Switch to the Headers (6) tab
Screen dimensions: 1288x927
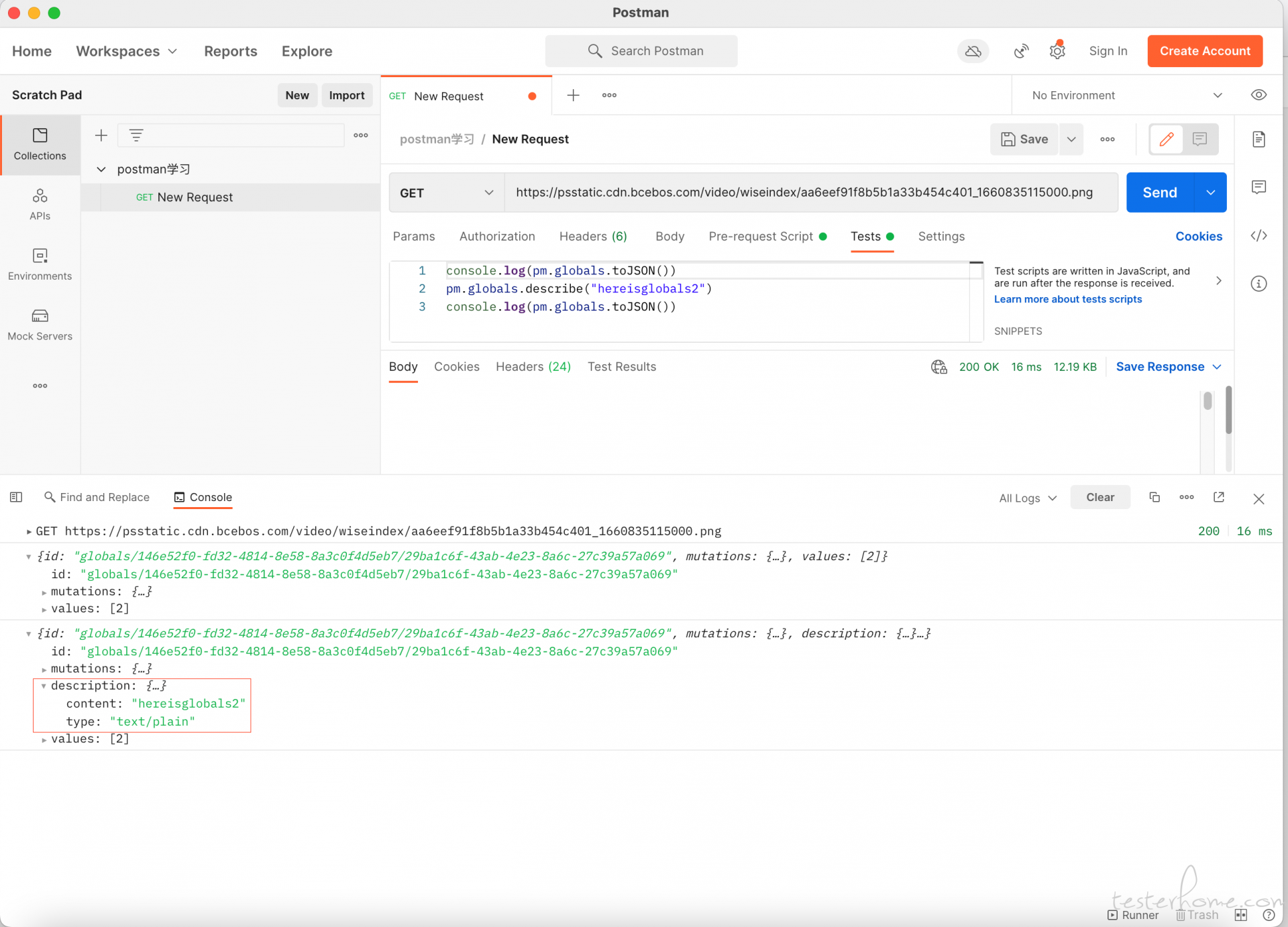593,236
